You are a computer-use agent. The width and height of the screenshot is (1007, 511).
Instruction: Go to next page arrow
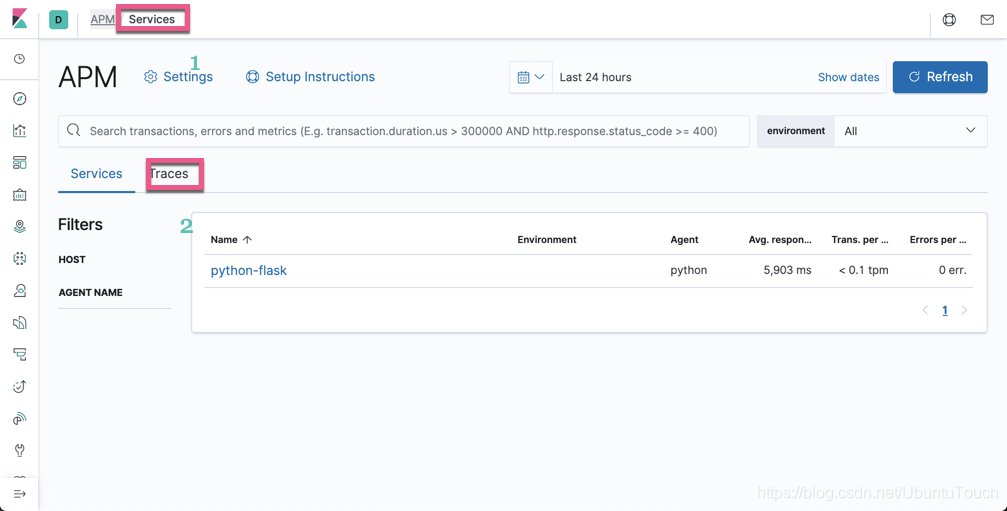964,310
